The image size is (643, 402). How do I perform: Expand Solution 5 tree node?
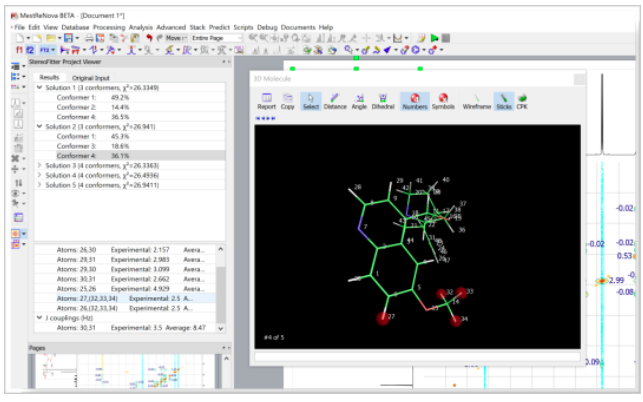pyautogui.click(x=39, y=185)
